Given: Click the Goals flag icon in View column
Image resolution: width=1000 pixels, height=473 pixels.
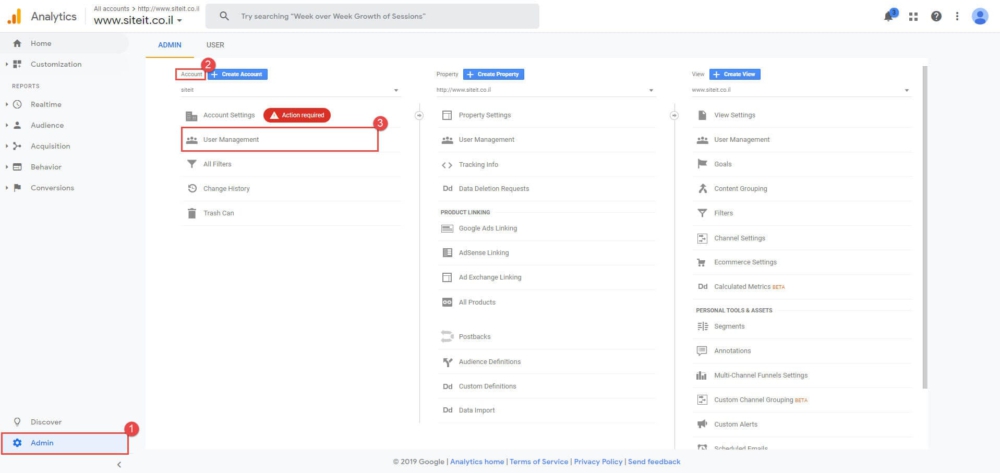Looking at the screenshot, I should [702, 164].
